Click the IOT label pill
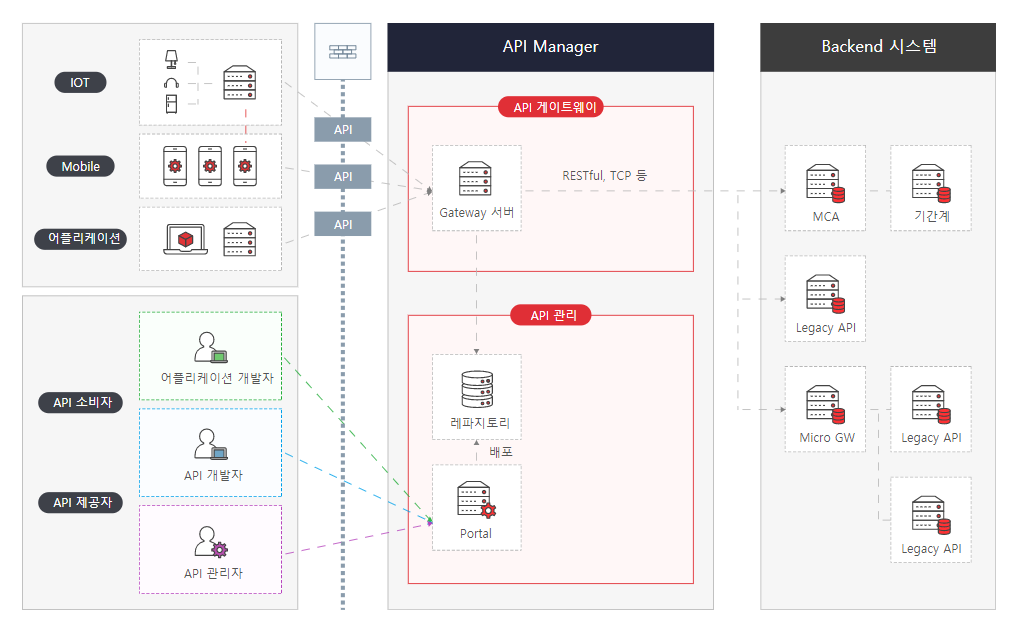This screenshot has width=1018, height=633. (x=81, y=82)
